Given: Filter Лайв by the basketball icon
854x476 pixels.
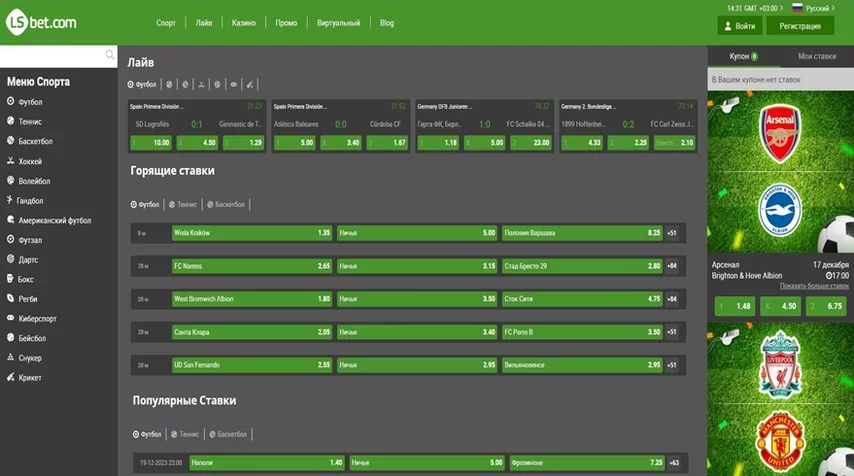Looking at the screenshot, I should [185, 84].
